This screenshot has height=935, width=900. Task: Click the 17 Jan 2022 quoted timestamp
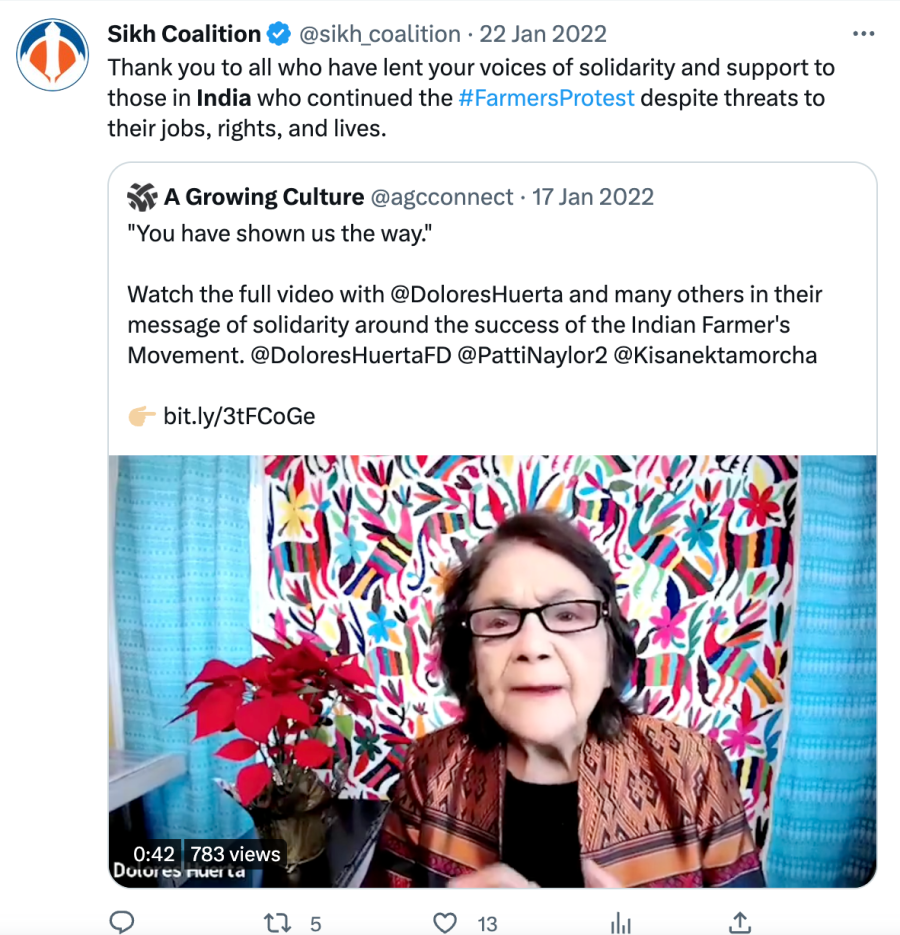(x=592, y=197)
